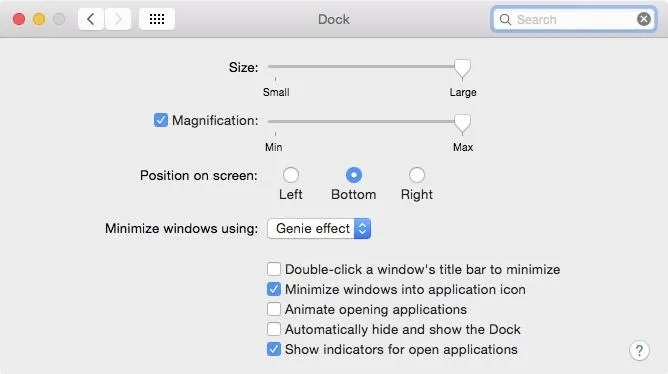Open the Genie effect dropdown

pos(319,229)
